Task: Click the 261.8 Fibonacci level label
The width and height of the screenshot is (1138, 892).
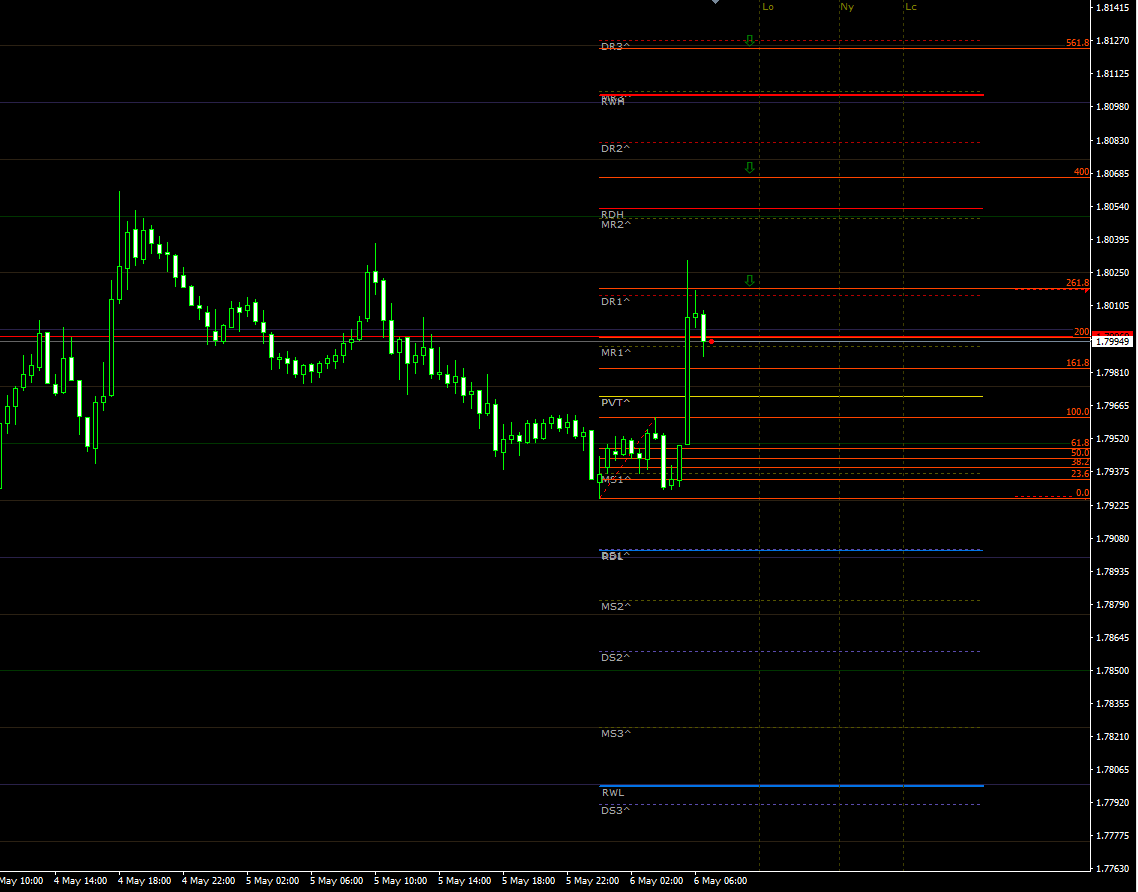Action: pyautogui.click(x=1078, y=283)
